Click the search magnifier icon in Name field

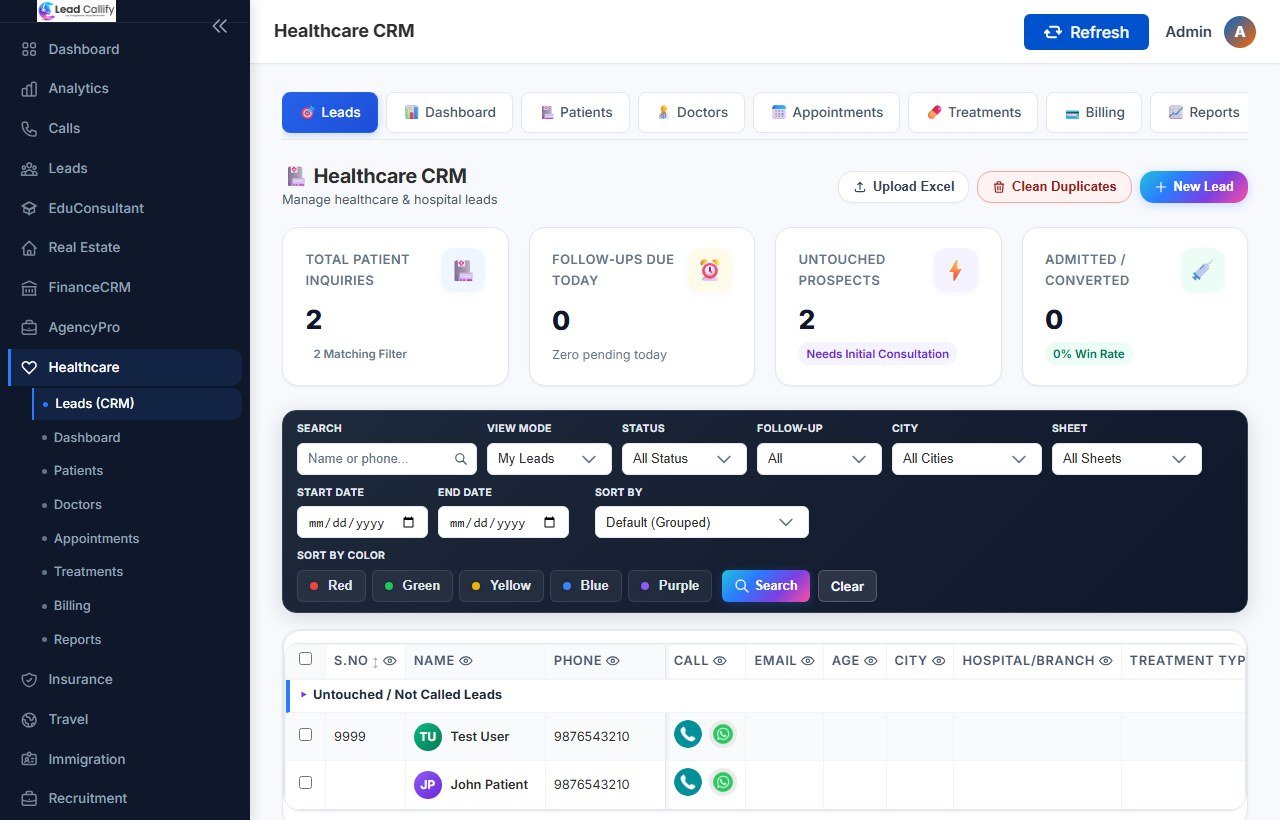tap(461, 459)
